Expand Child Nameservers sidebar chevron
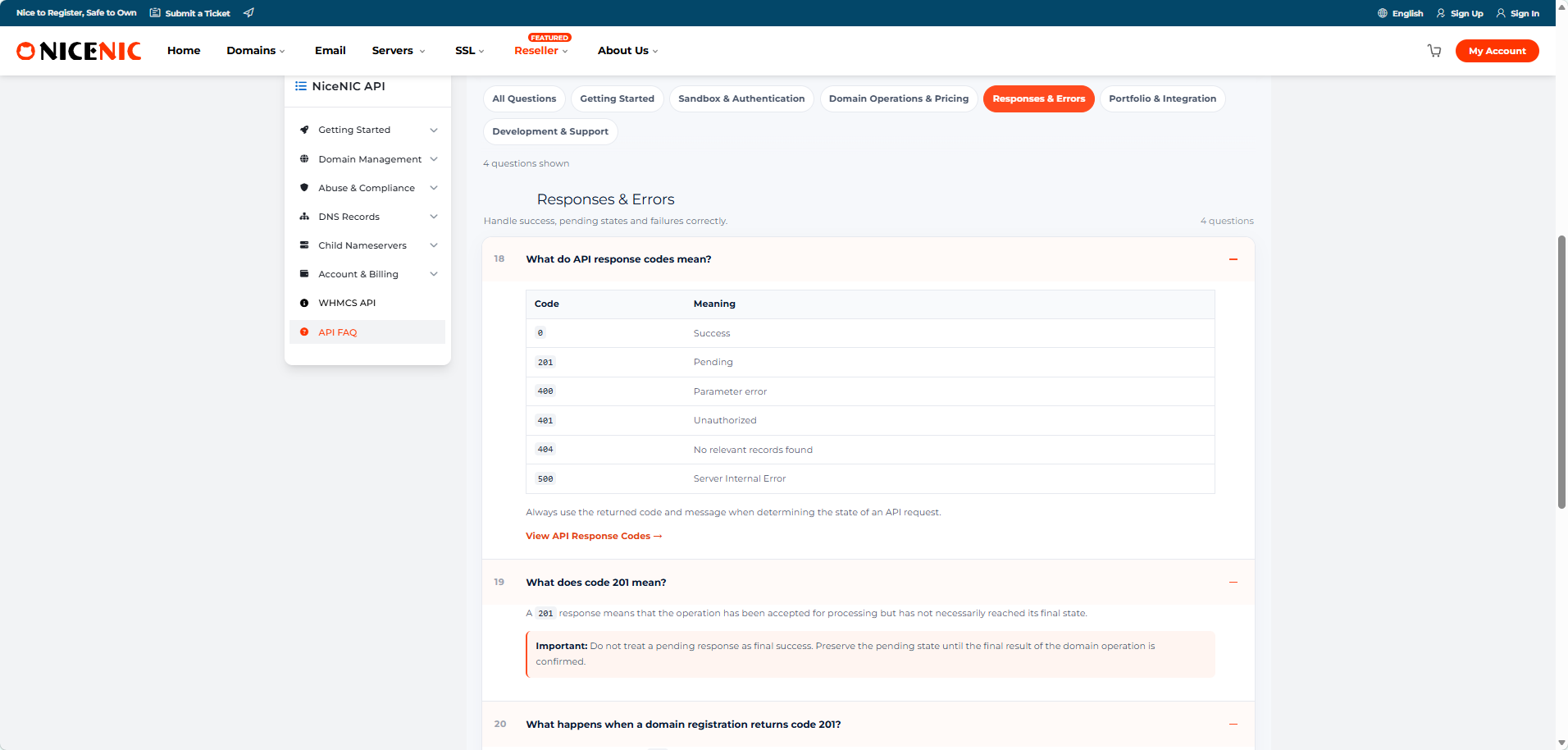The image size is (1568, 750). pyautogui.click(x=434, y=245)
